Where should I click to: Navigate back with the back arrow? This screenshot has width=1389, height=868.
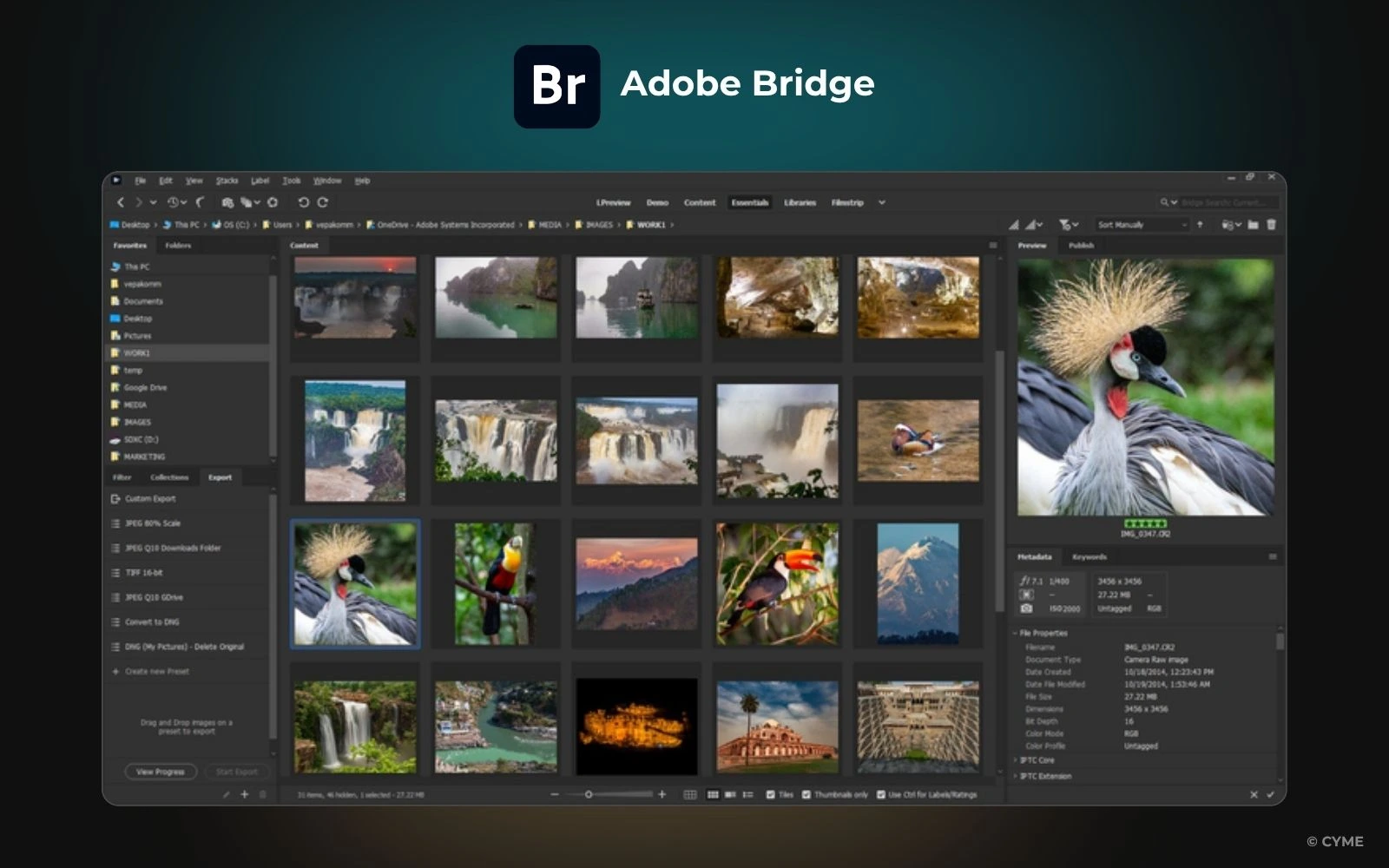(x=121, y=202)
